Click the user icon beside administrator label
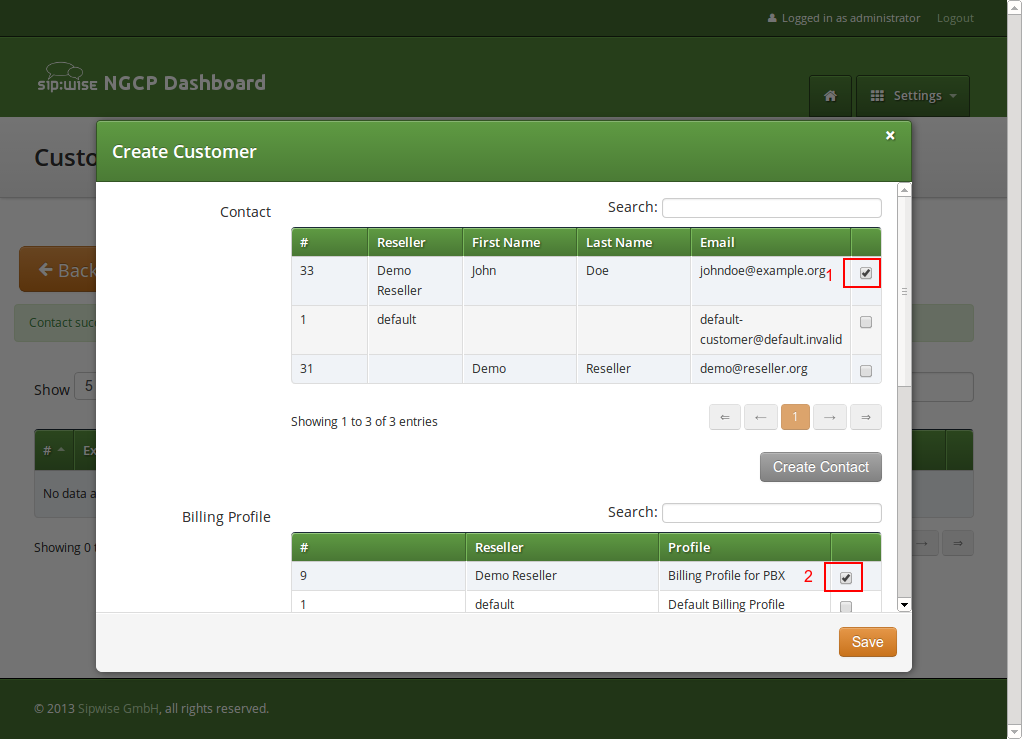 [x=772, y=17]
